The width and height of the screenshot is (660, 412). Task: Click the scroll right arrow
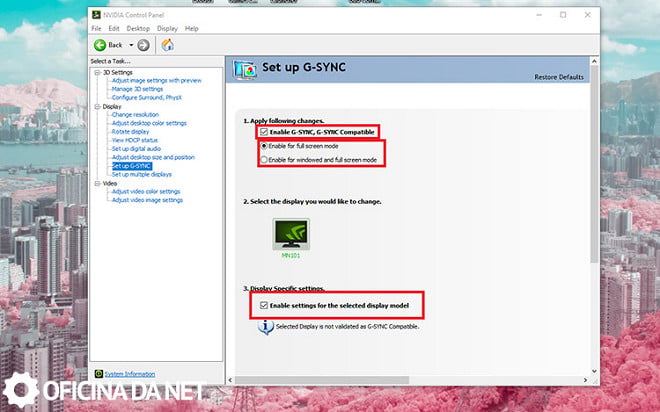[585, 380]
